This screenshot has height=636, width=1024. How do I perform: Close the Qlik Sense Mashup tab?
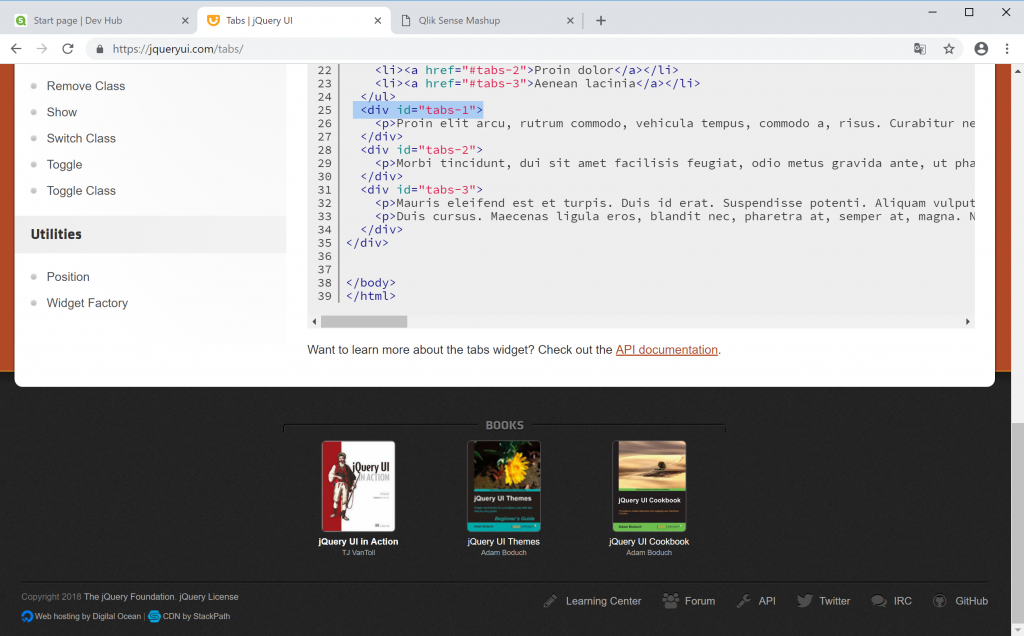(x=570, y=20)
